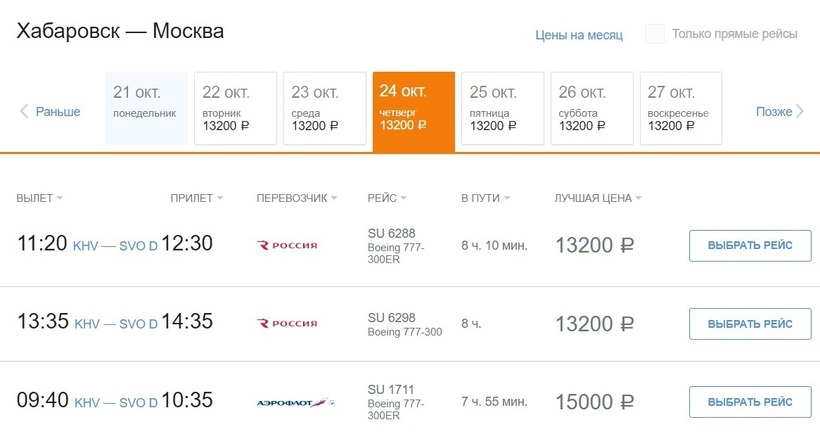Sort by Лучшая цена column

tap(597, 198)
